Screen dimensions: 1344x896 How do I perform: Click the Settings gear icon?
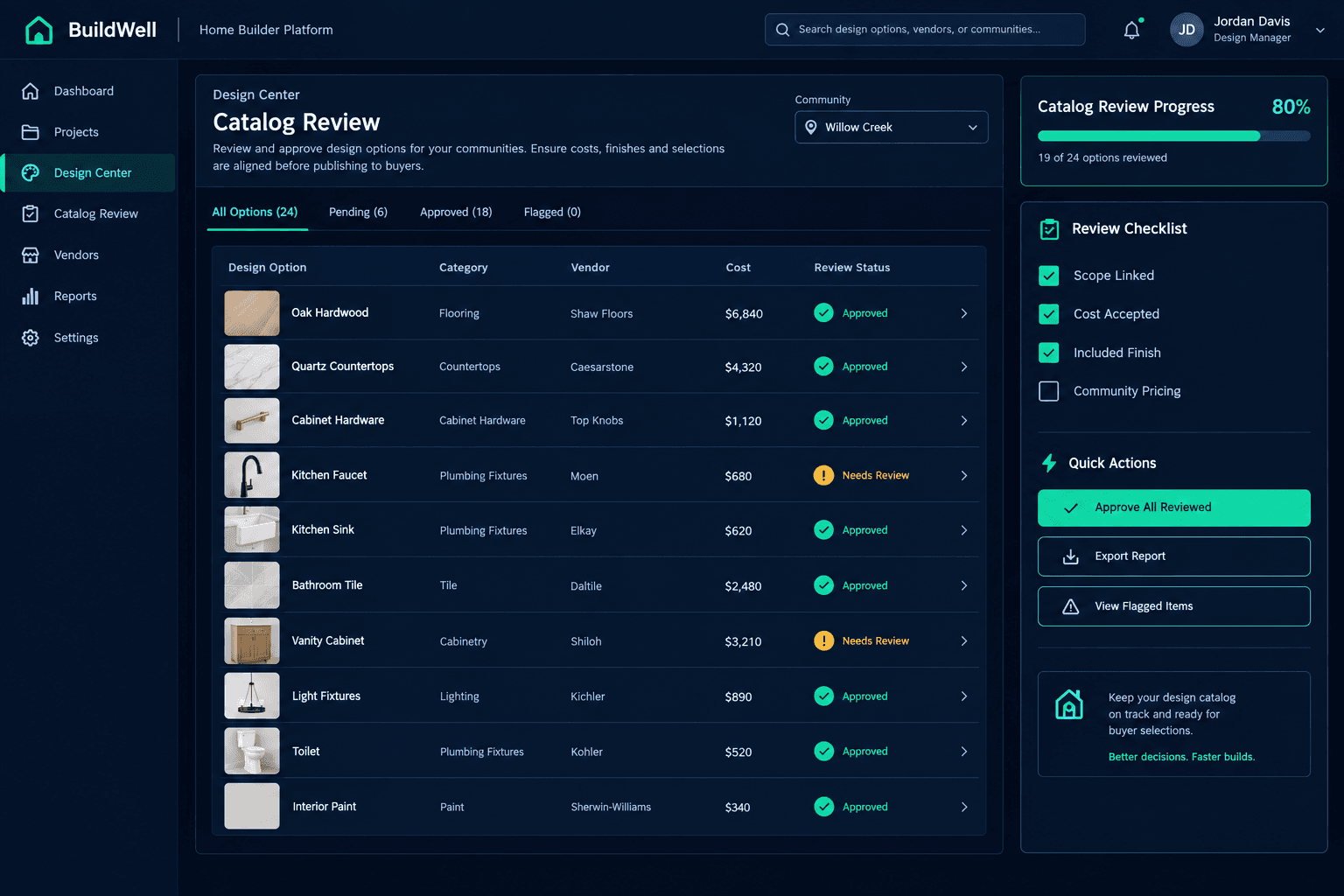tap(31, 338)
